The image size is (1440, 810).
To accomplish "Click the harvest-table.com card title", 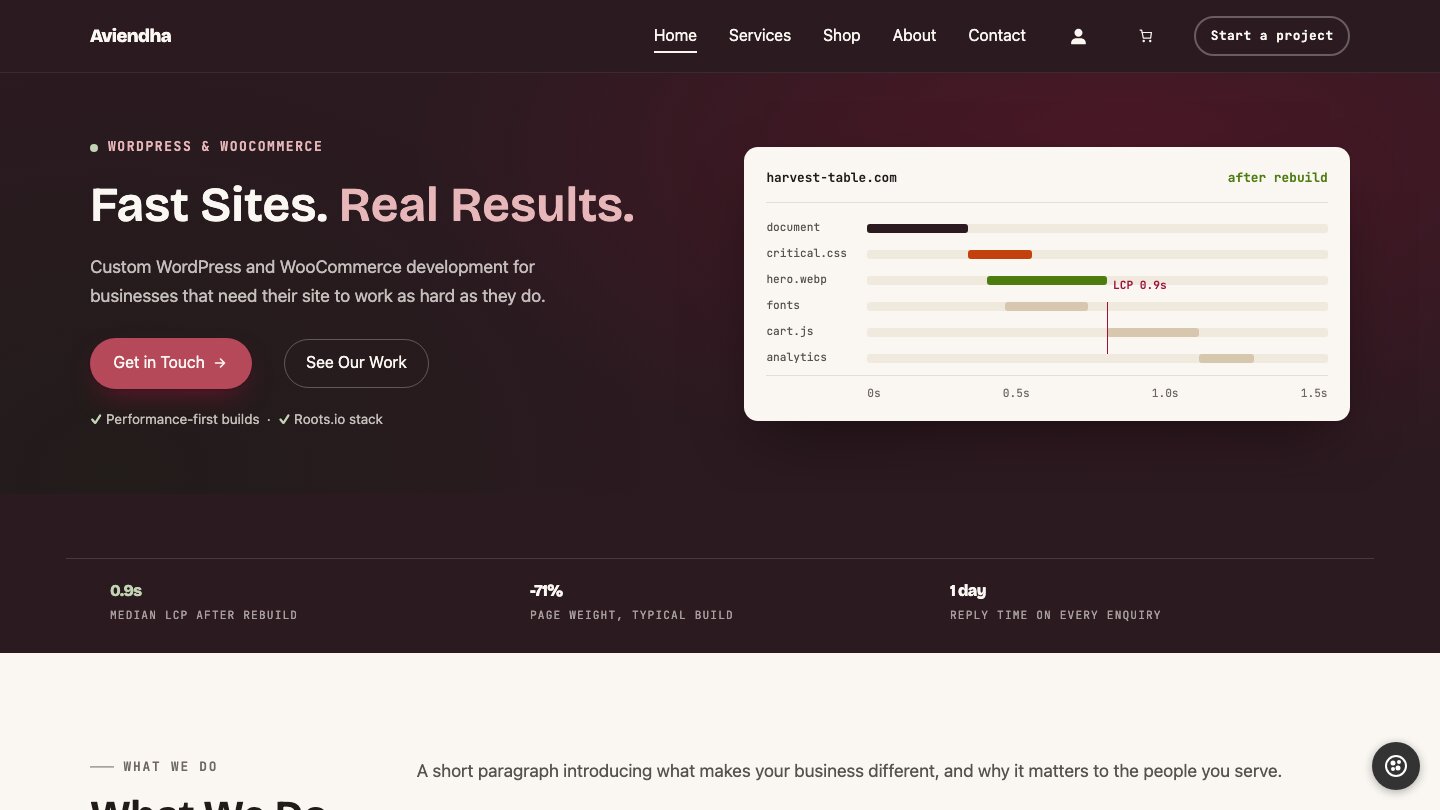I will point(831,178).
